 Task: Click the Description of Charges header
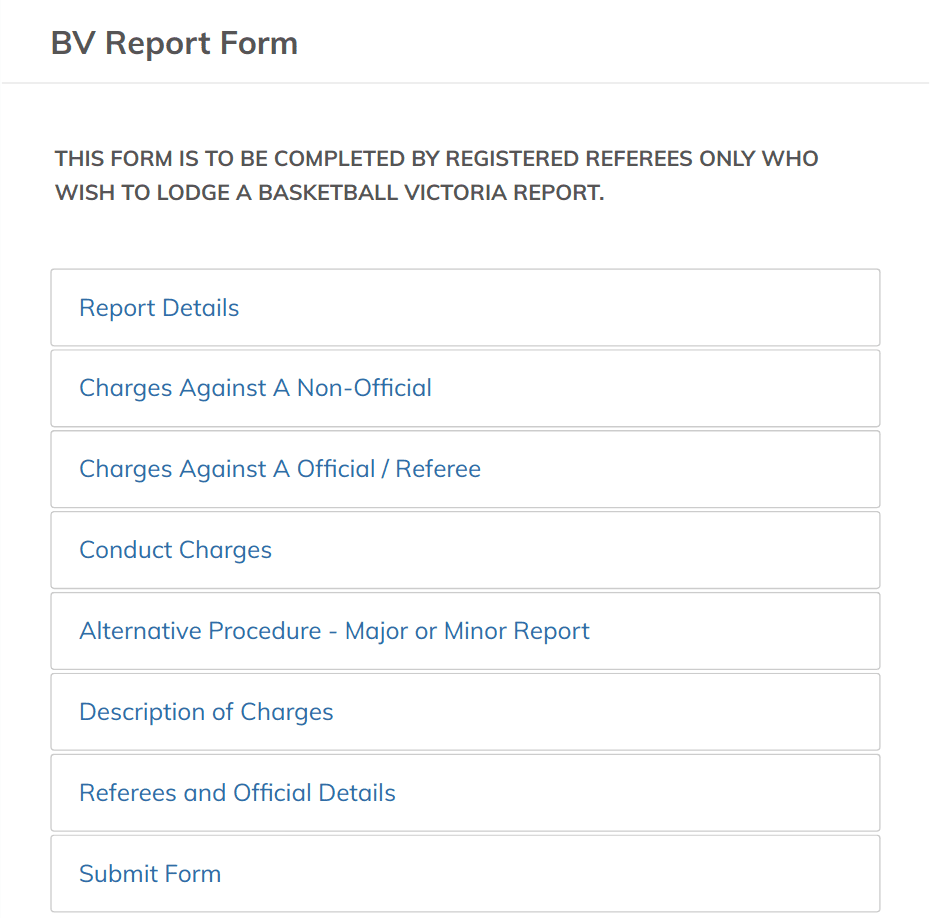[206, 712]
